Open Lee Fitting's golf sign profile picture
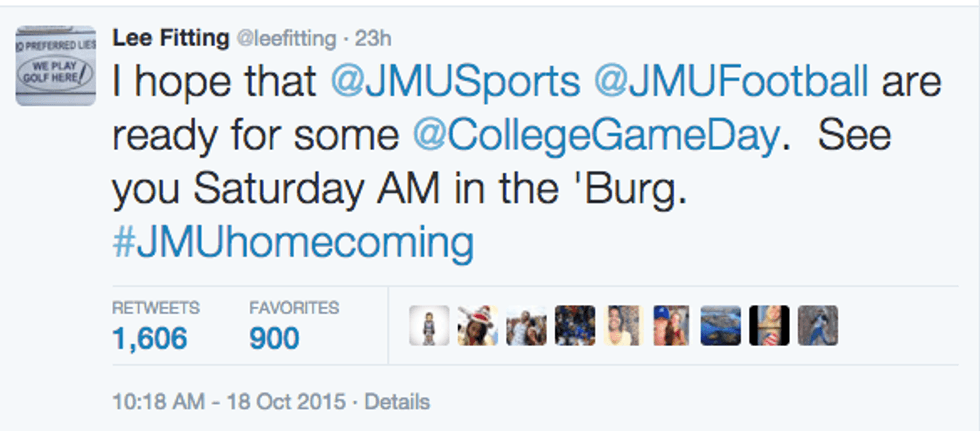The height and width of the screenshot is (431, 980). tap(56, 66)
